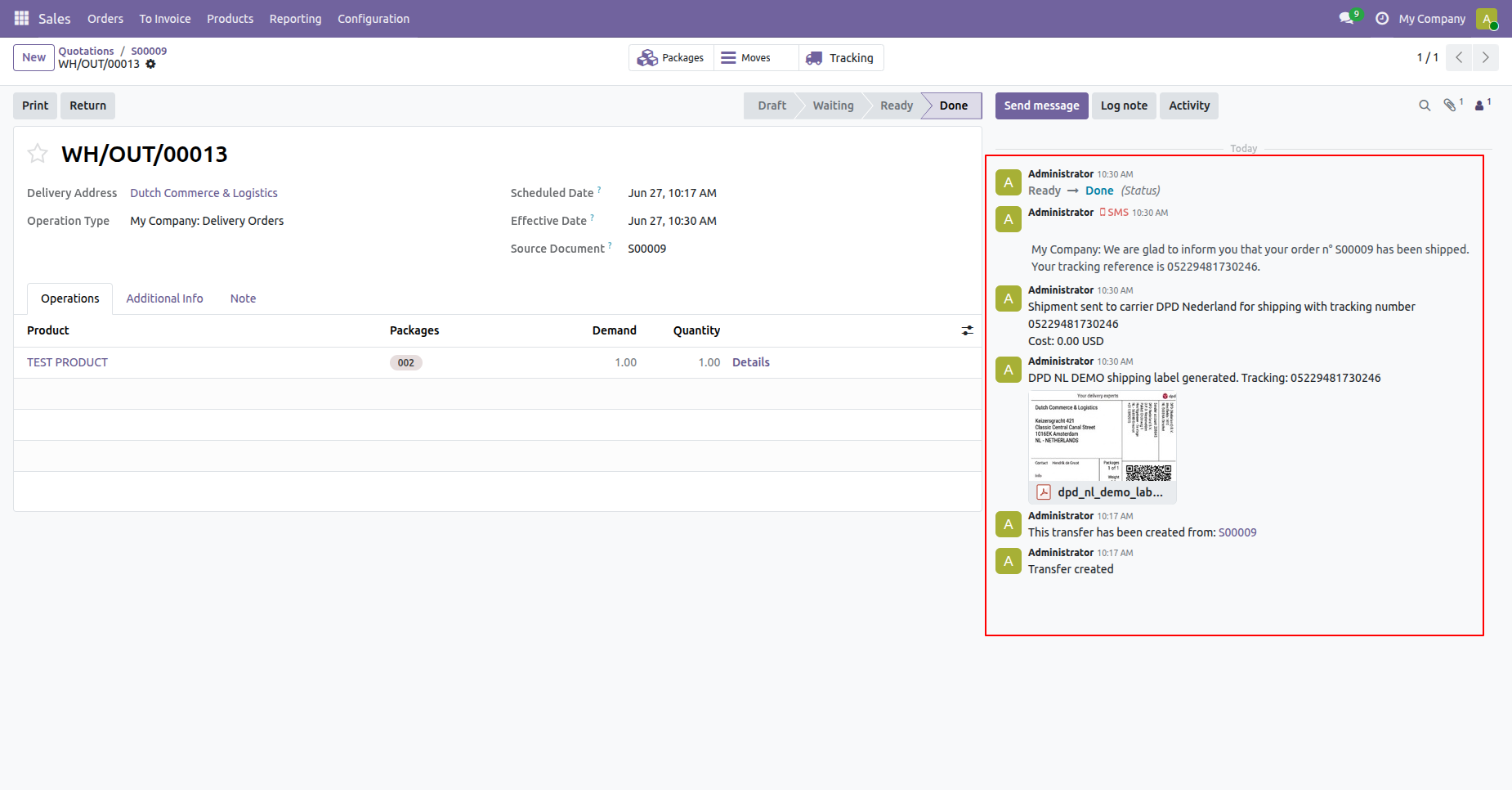This screenshot has width=1512, height=790.
Task: Go to previous record arrow
Action: pyautogui.click(x=1459, y=57)
